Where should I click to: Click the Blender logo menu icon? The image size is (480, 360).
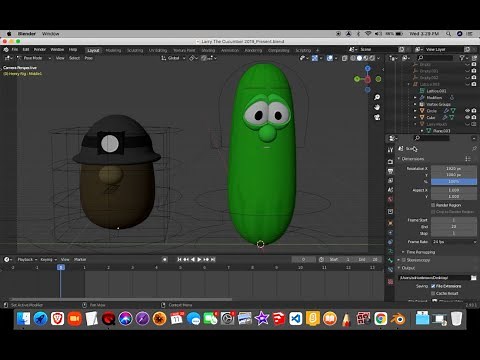click(x=6, y=50)
